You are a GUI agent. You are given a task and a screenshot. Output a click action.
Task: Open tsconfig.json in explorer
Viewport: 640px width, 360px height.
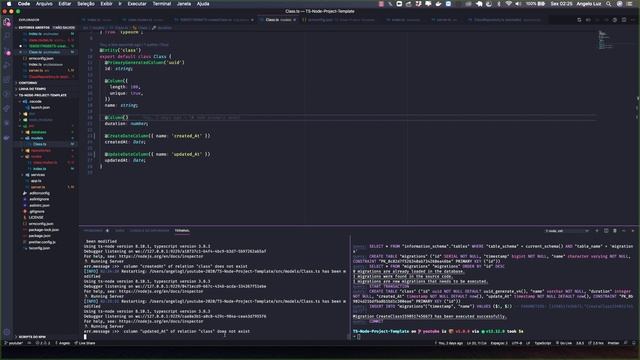tap(39, 248)
